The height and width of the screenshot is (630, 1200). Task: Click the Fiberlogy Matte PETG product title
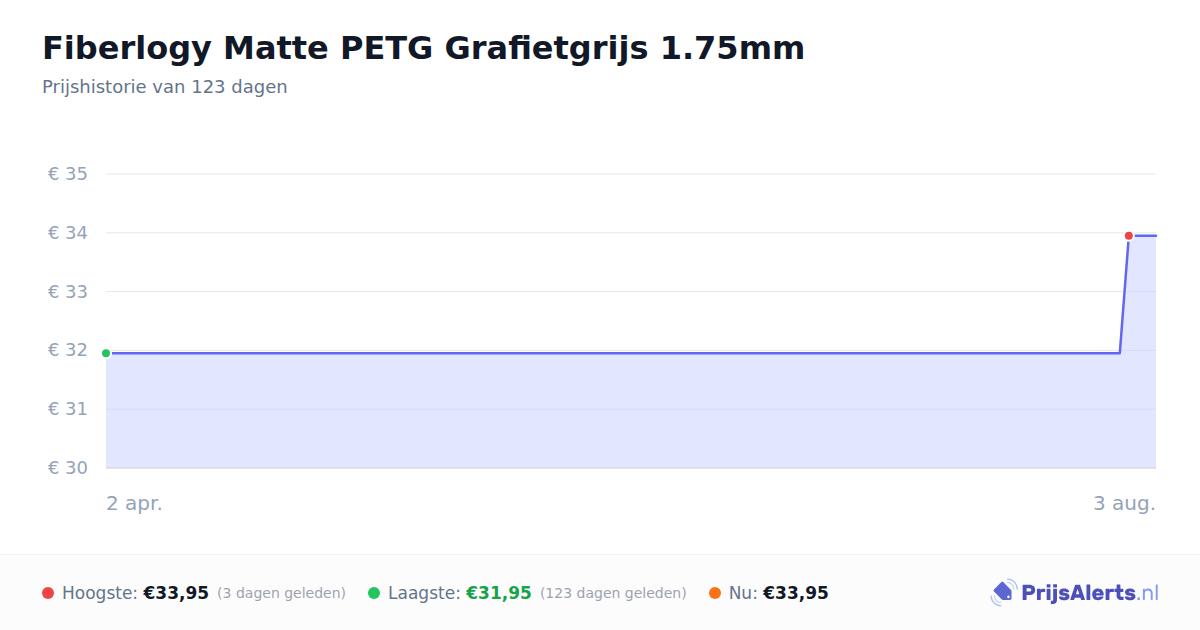point(423,48)
